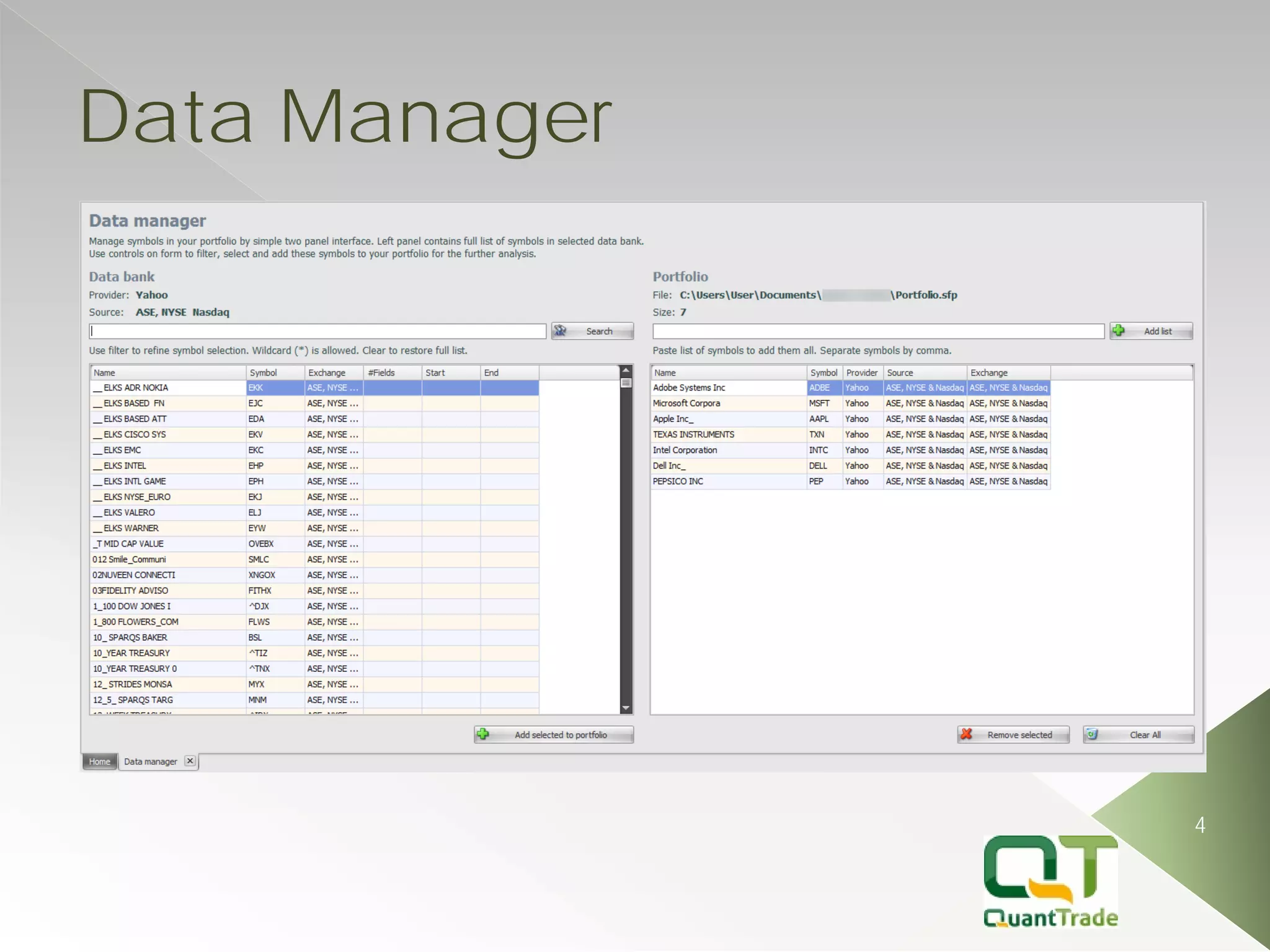Sort portfolio by Symbol column header
Image resolution: width=1270 pixels, height=952 pixels.
pos(825,372)
